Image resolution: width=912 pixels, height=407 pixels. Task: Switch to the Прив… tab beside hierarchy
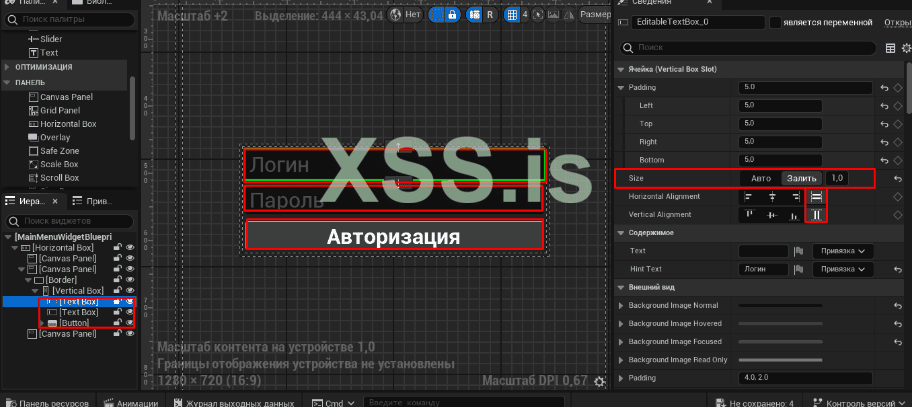pyautogui.click(x=92, y=201)
